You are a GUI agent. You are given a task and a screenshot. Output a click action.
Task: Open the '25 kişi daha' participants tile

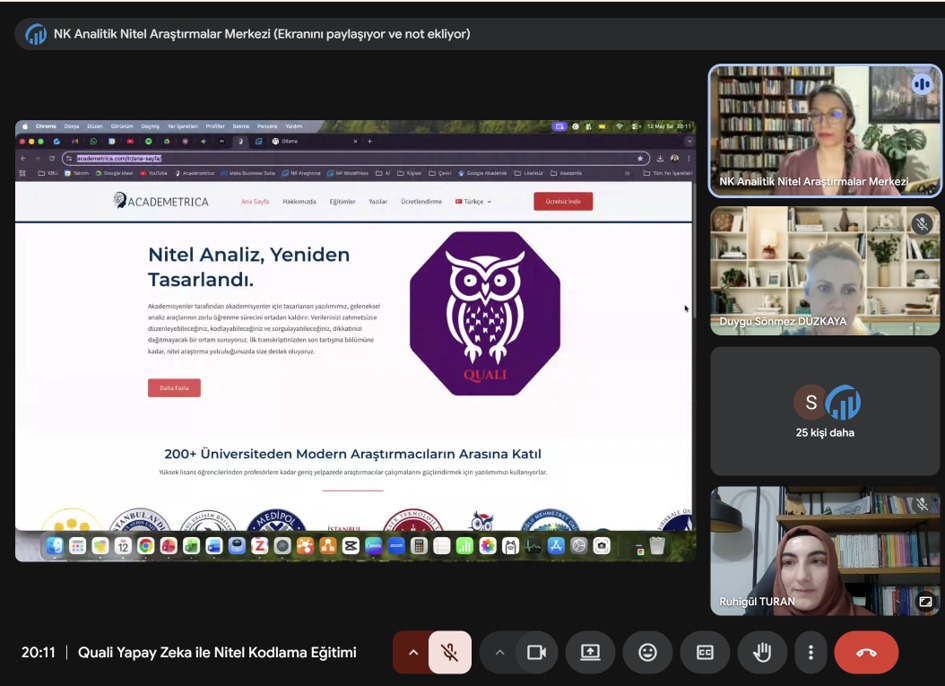[x=825, y=411]
